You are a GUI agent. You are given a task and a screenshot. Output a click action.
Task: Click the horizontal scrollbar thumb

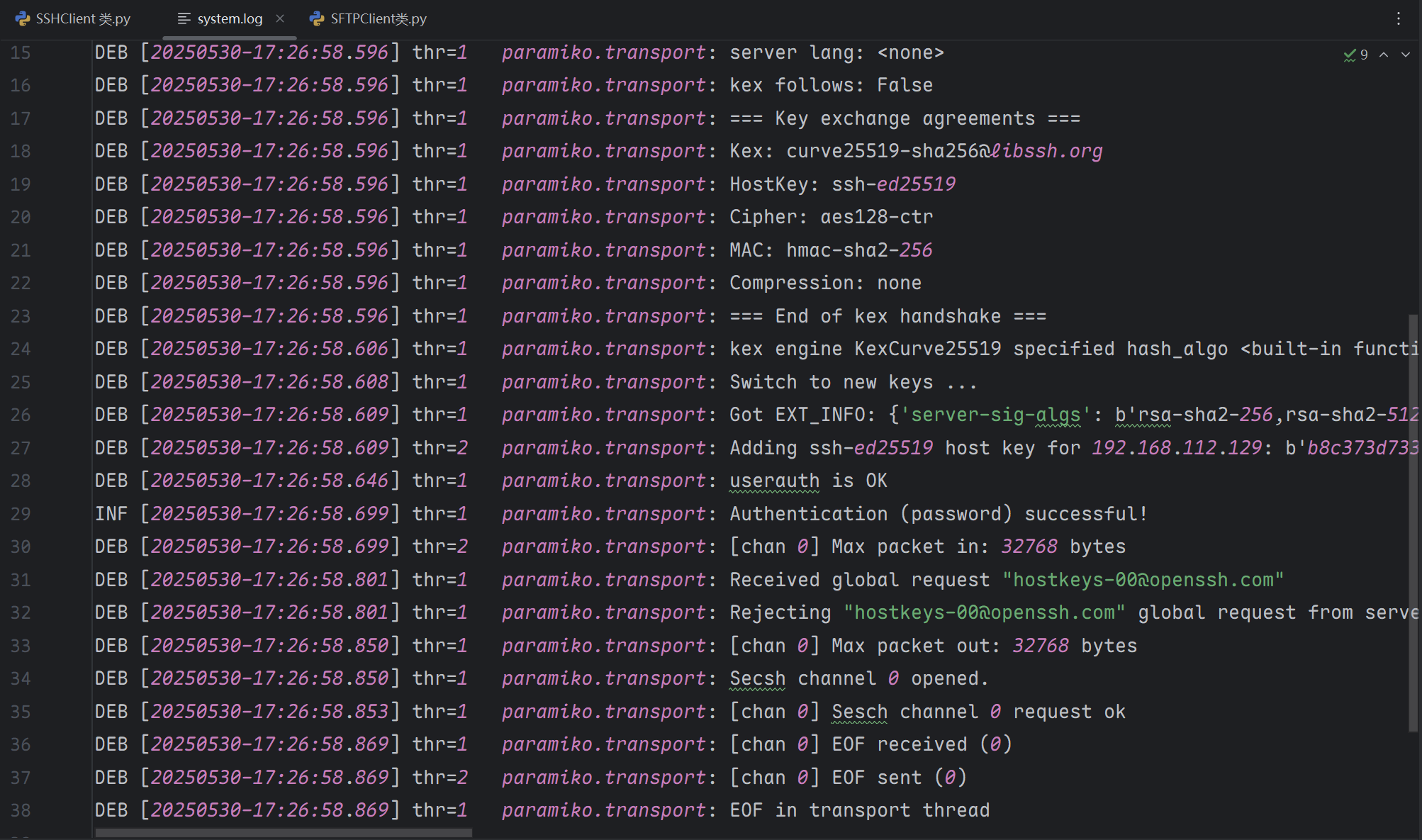coord(284,833)
